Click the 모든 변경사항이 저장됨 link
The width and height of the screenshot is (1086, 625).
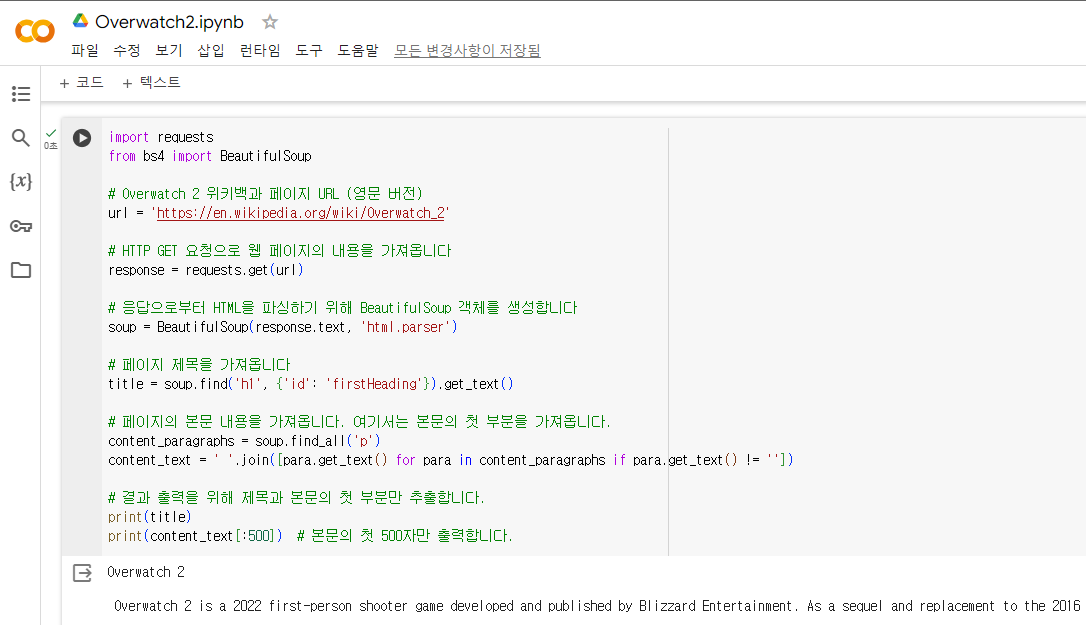point(468,51)
